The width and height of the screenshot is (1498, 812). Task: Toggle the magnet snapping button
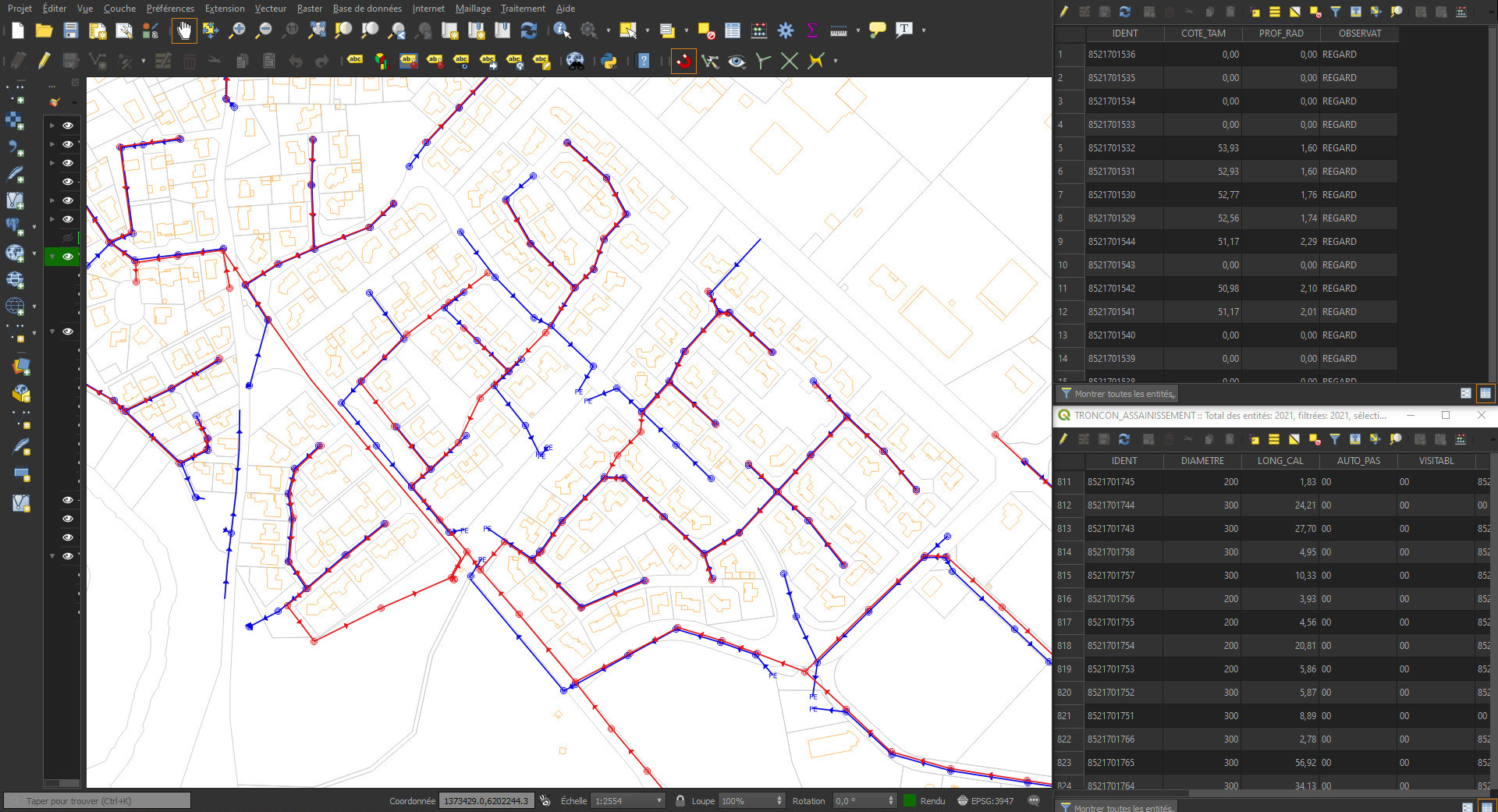point(683,61)
